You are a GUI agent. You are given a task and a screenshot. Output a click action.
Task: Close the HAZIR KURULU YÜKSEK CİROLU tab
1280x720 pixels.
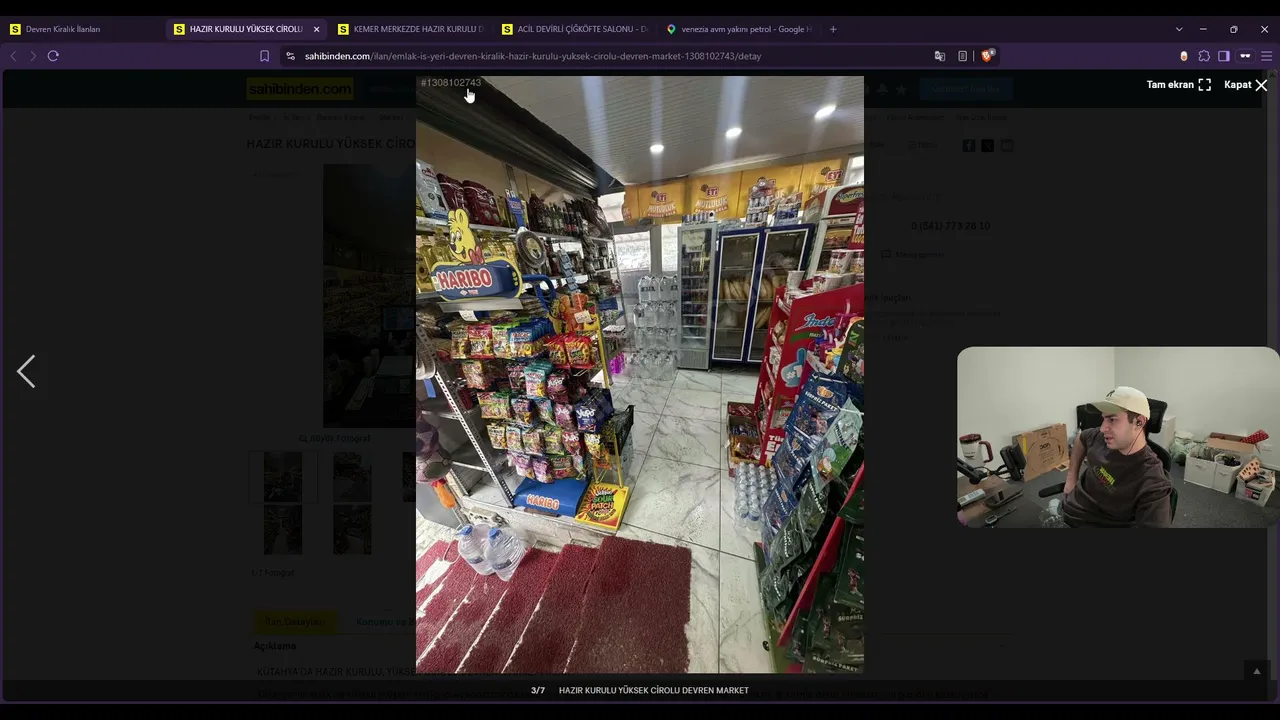coord(317,29)
